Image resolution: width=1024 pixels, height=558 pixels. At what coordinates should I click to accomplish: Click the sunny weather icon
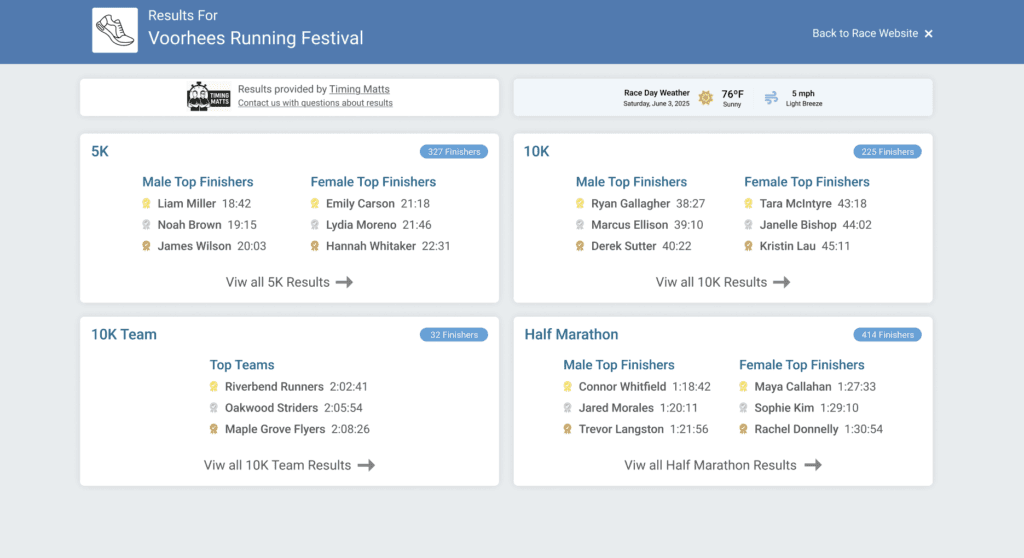pos(706,97)
